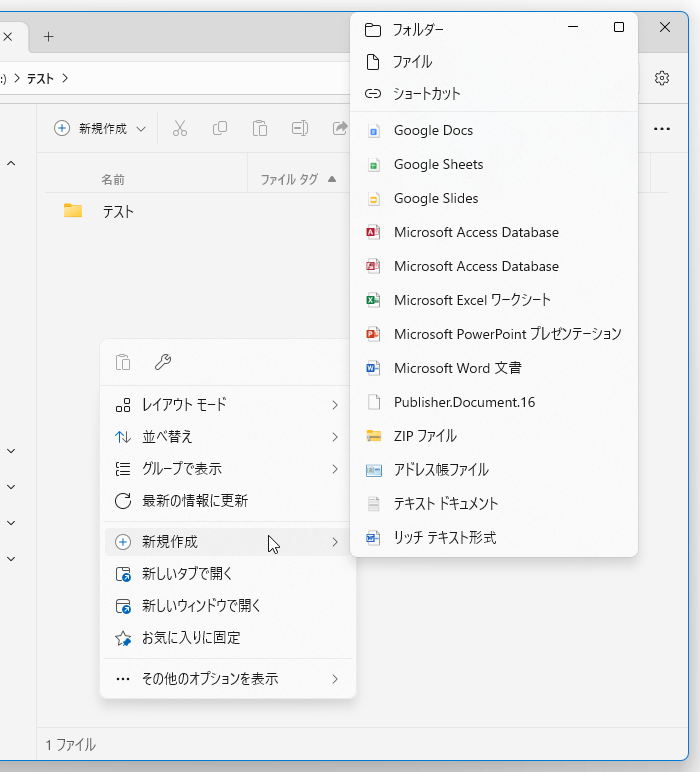The height and width of the screenshot is (772, 700).
Task: Expand the レイアウト モード submenu
Action: 227,405
